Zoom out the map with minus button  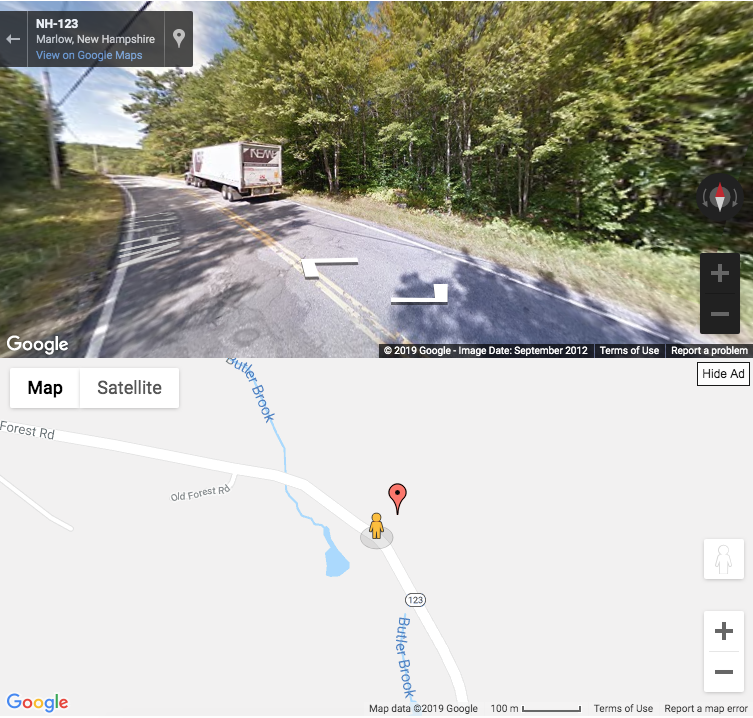point(724,671)
